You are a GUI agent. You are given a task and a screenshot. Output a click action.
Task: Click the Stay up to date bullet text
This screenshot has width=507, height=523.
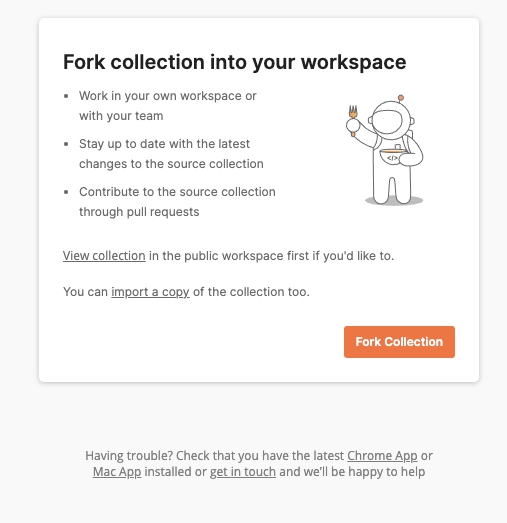pos(171,154)
